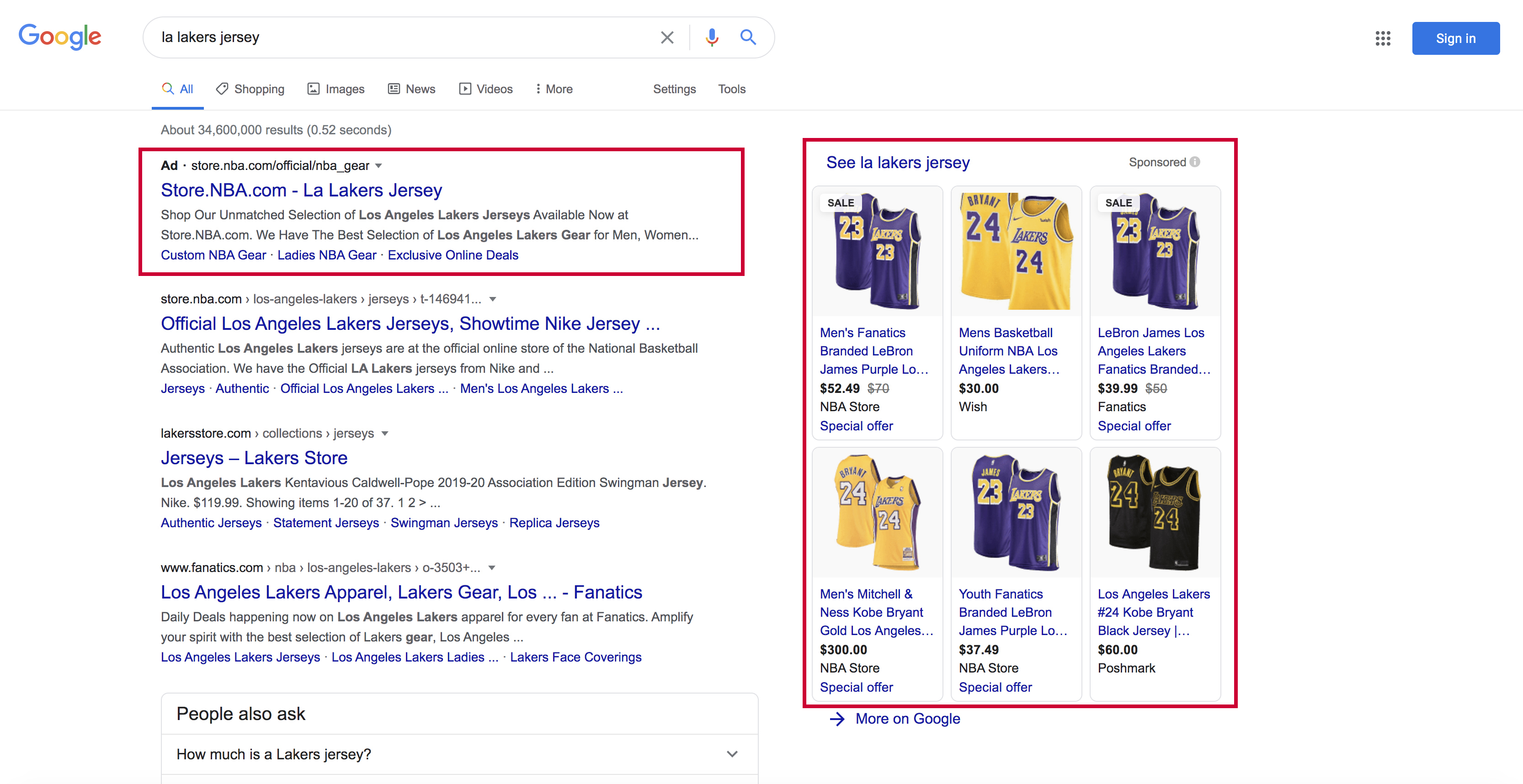1523x784 pixels.
Task: Click the See la lakers jersey heading
Action: [898, 163]
